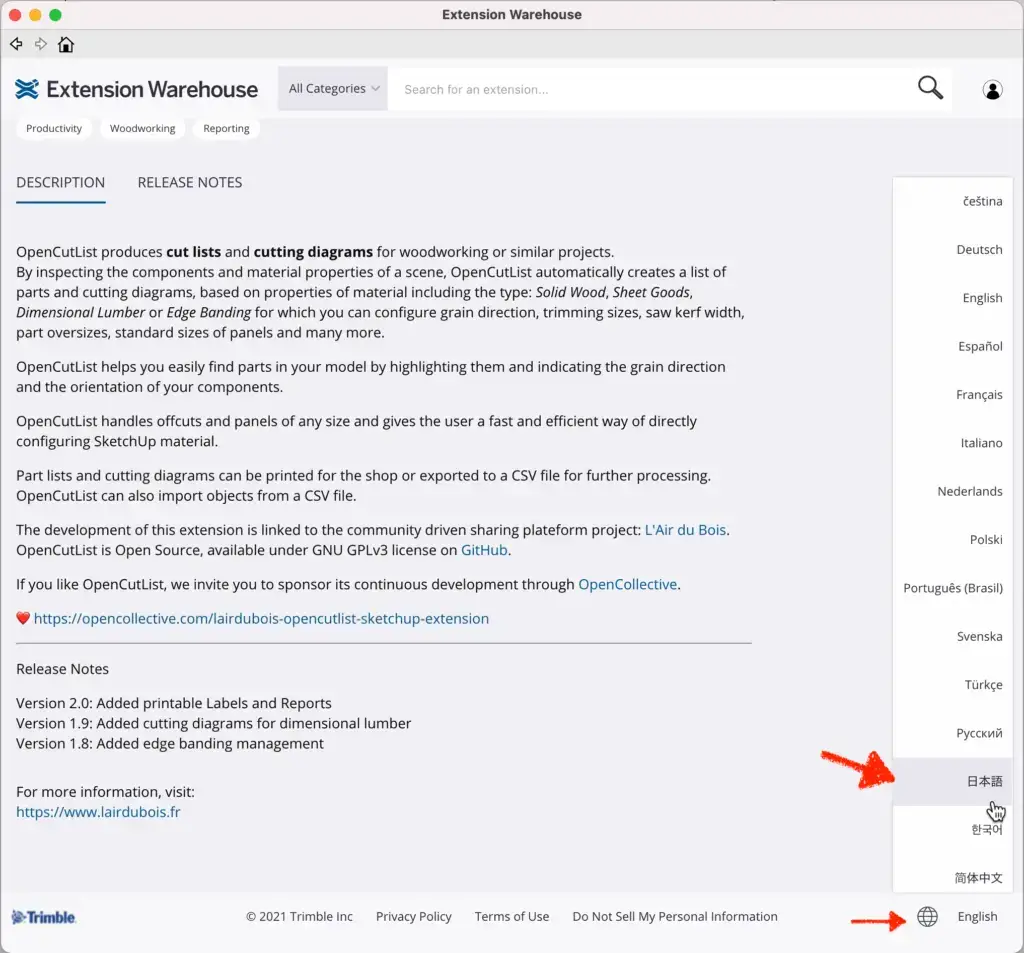Open the OpenCollective link

pyautogui.click(x=628, y=584)
